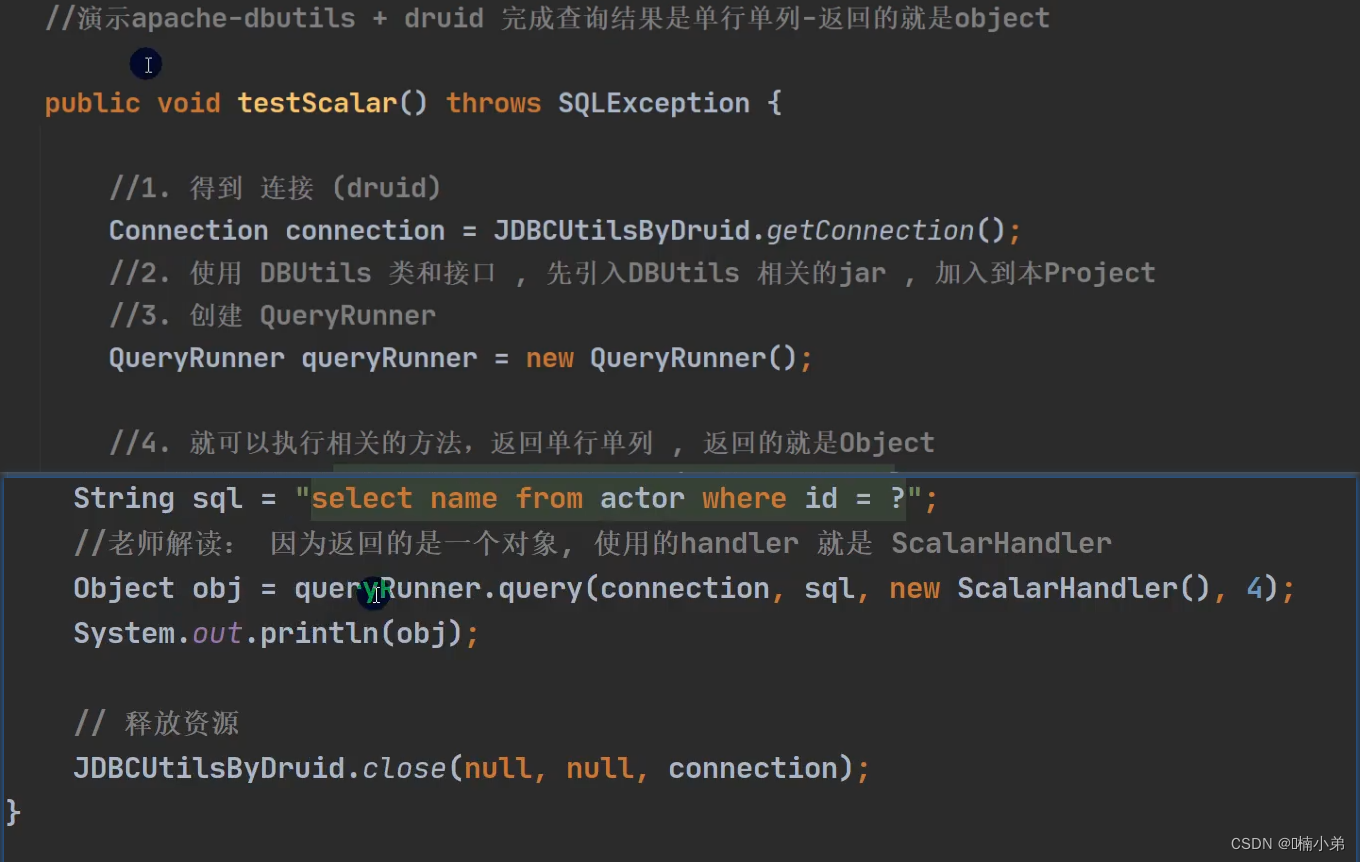Click the comment starting '//4. 就可以执行相关的方法'
This screenshot has height=862, width=1360.
click(x=522, y=443)
